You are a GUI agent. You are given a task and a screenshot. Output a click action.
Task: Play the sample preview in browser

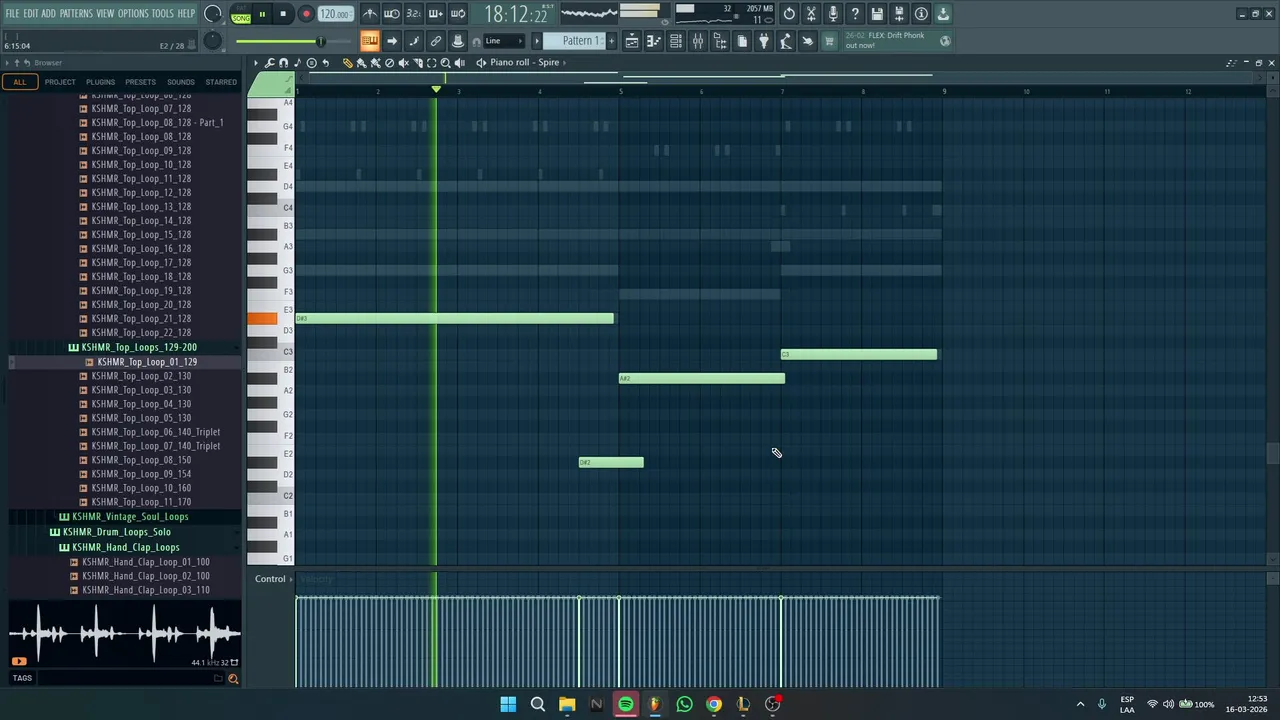[x=18, y=661]
